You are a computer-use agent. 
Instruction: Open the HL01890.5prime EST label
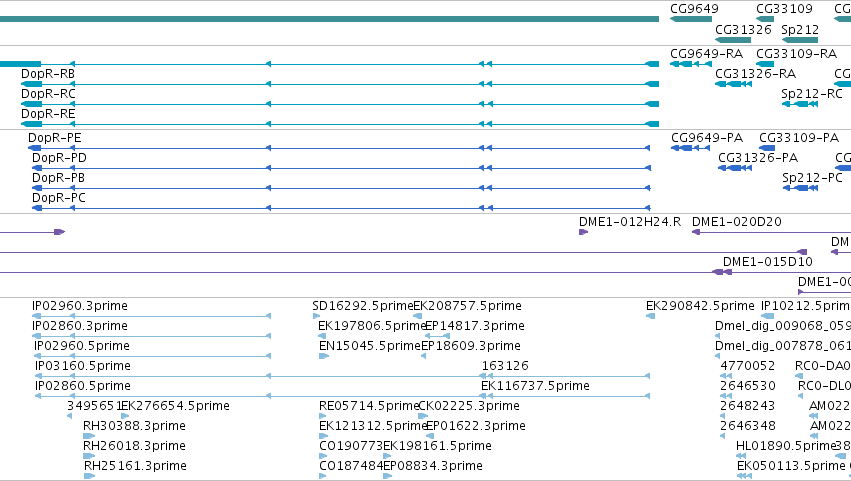click(x=785, y=446)
